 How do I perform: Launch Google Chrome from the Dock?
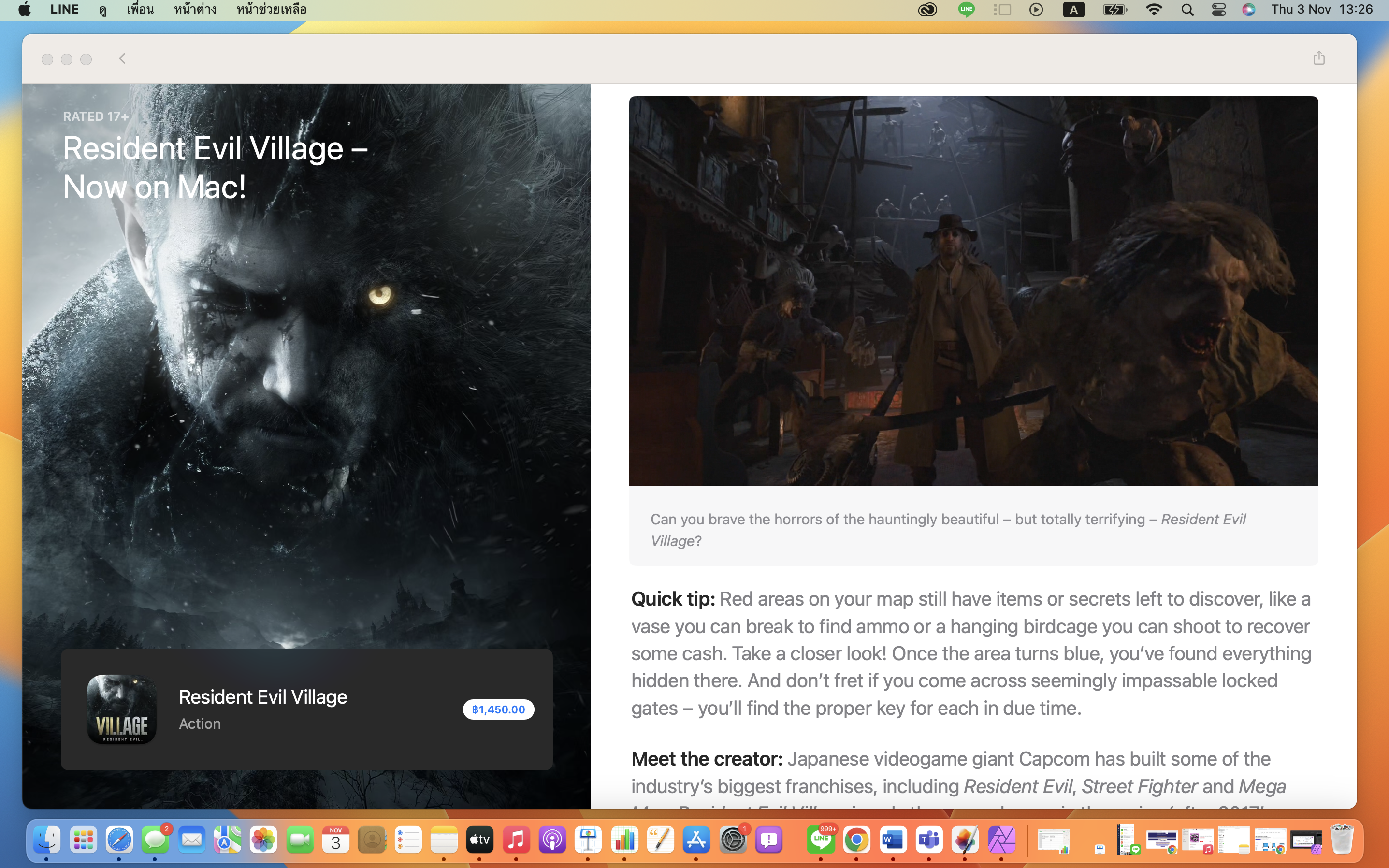[x=856, y=840]
